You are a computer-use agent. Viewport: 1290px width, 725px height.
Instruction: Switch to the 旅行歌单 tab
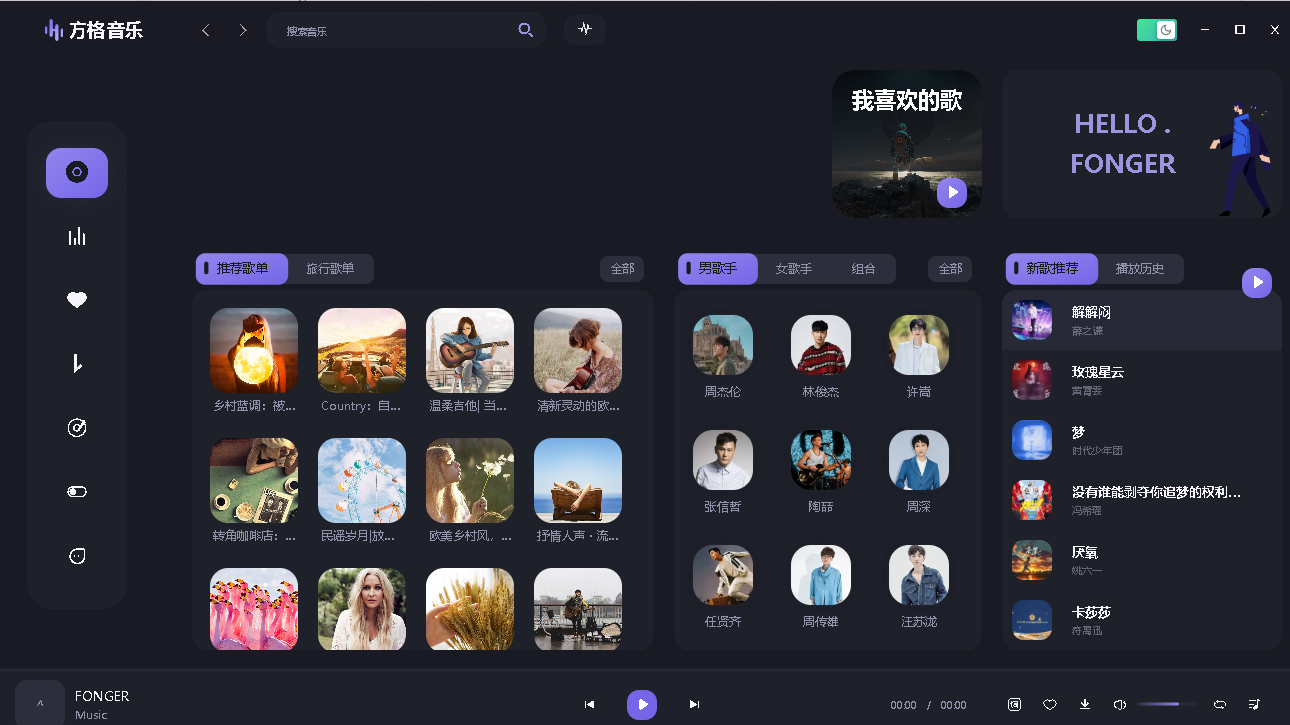pyautogui.click(x=331, y=268)
